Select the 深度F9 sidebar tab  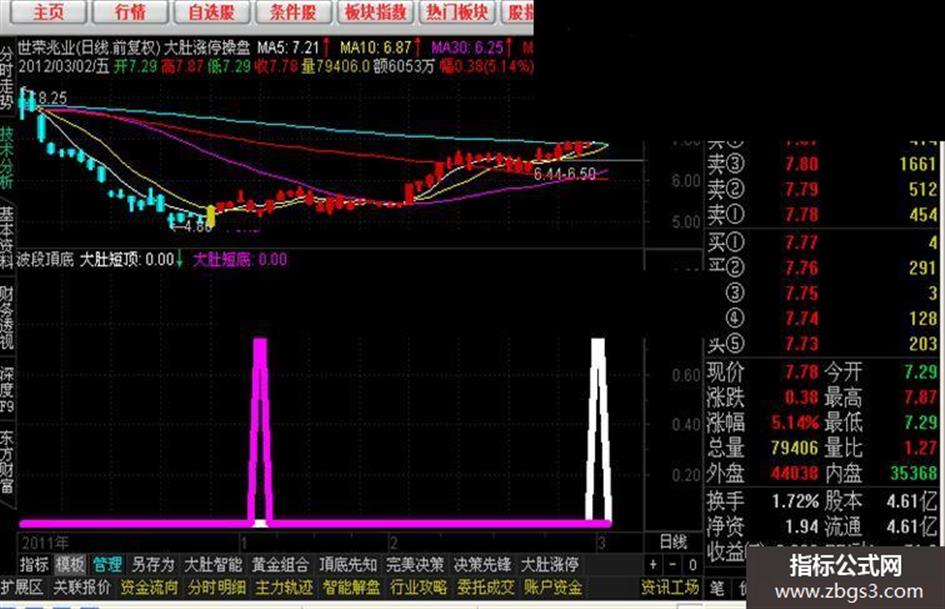click(7, 390)
